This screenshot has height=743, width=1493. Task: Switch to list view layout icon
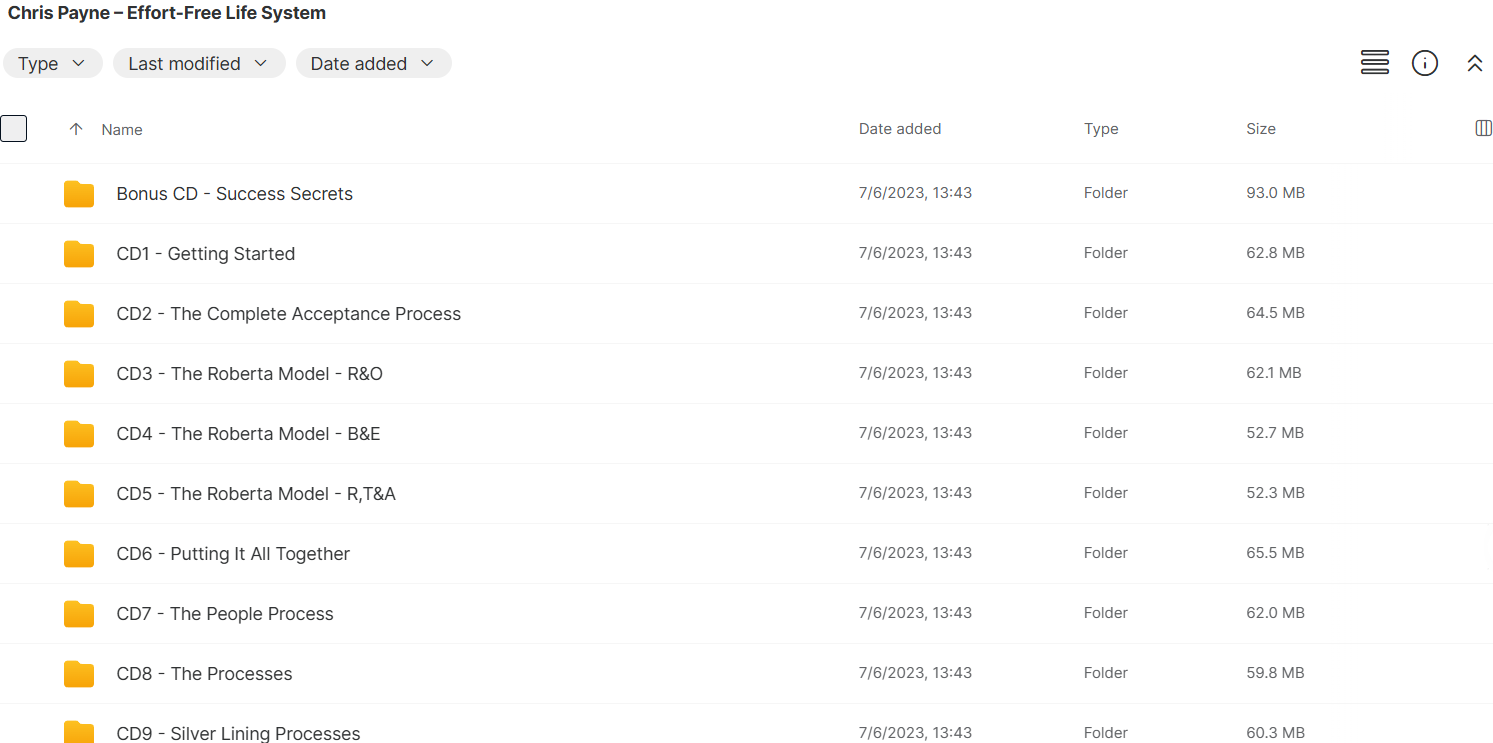[1375, 63]
